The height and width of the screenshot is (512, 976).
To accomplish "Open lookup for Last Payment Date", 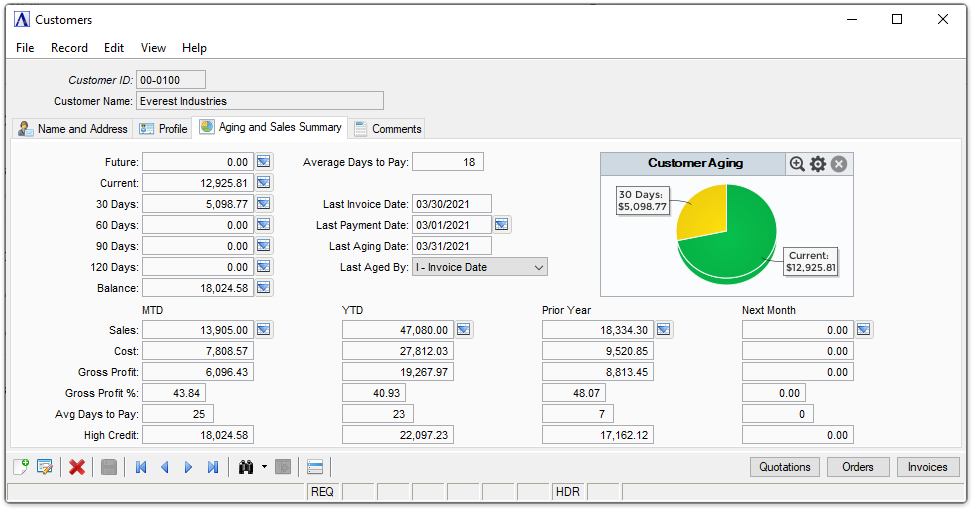I will (502, 225).
